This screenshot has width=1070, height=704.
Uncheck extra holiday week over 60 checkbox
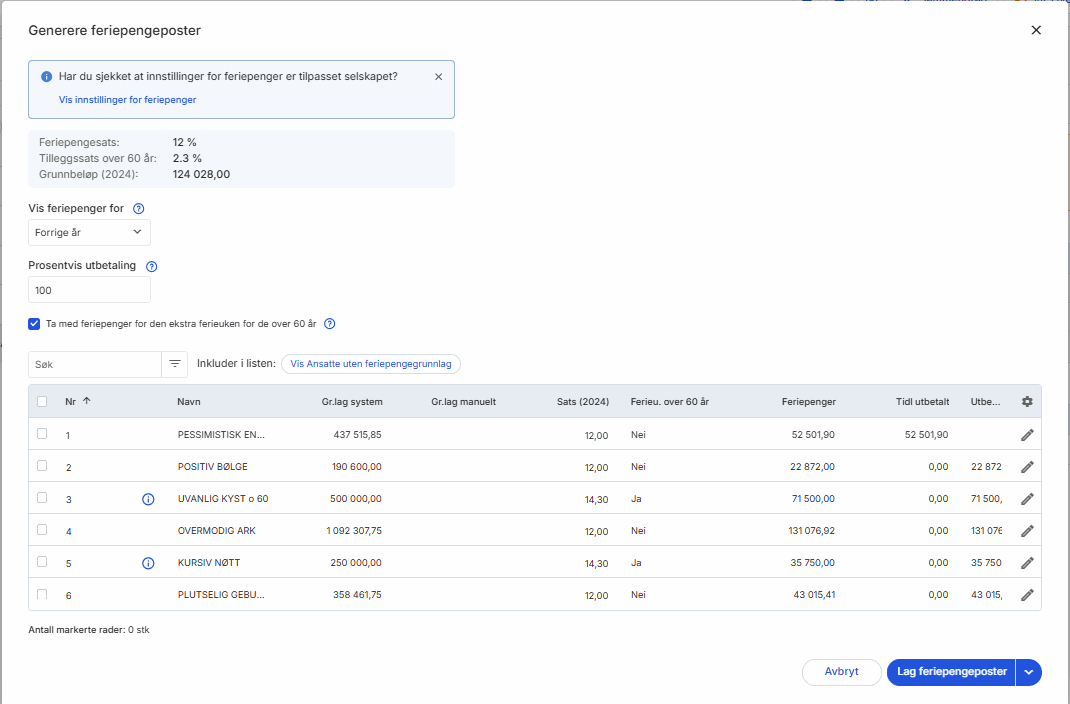click(x=35, y=324)
